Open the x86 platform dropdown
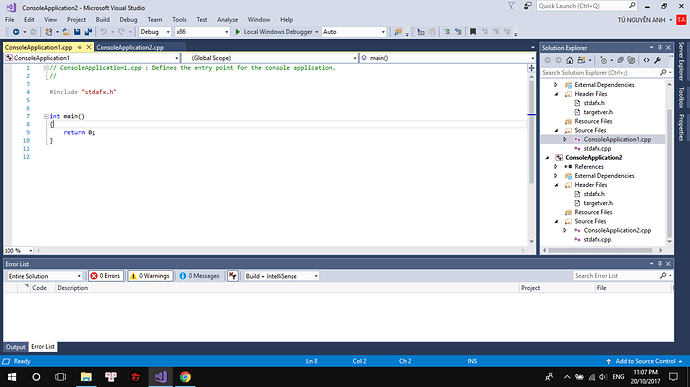Image resolution: width=690 pixels, height=387 pixels. (x=202, y=32)
